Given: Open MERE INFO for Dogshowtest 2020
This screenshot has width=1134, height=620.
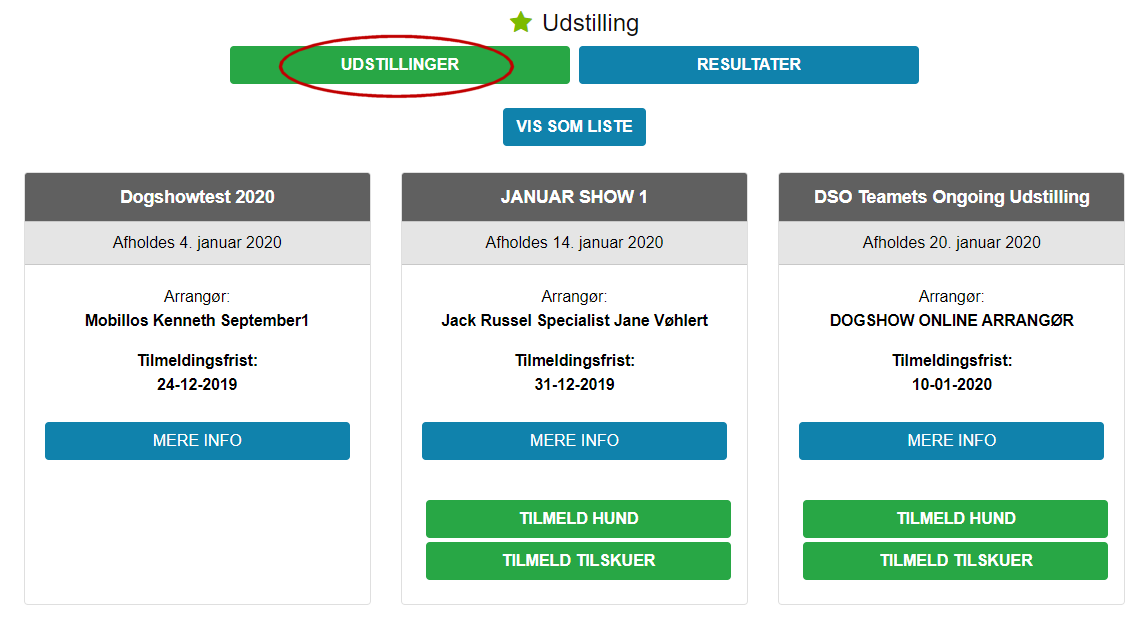Looking at the screenshot, I should (x=197, y=441).
